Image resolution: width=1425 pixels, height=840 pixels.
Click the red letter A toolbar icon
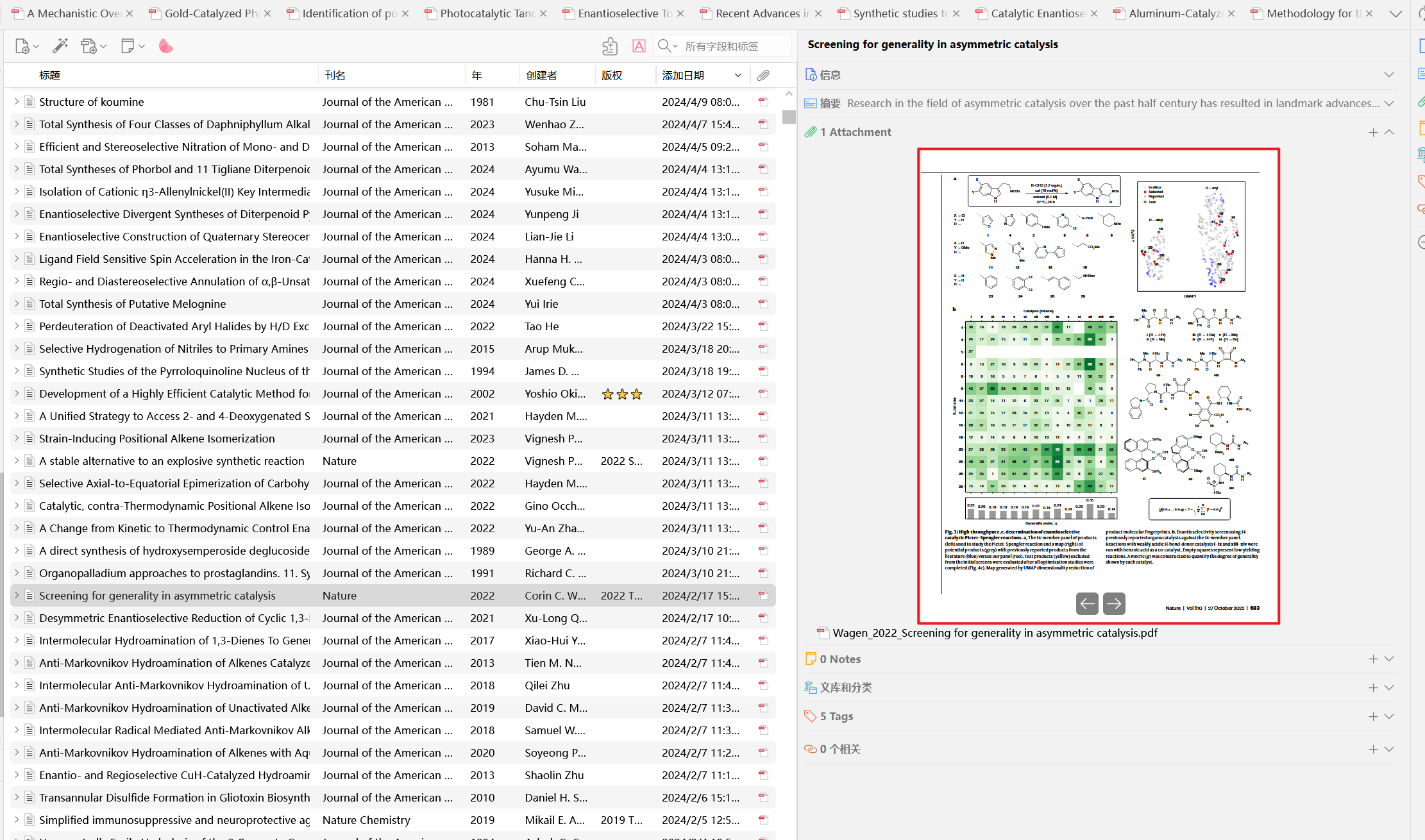point(639,46)
